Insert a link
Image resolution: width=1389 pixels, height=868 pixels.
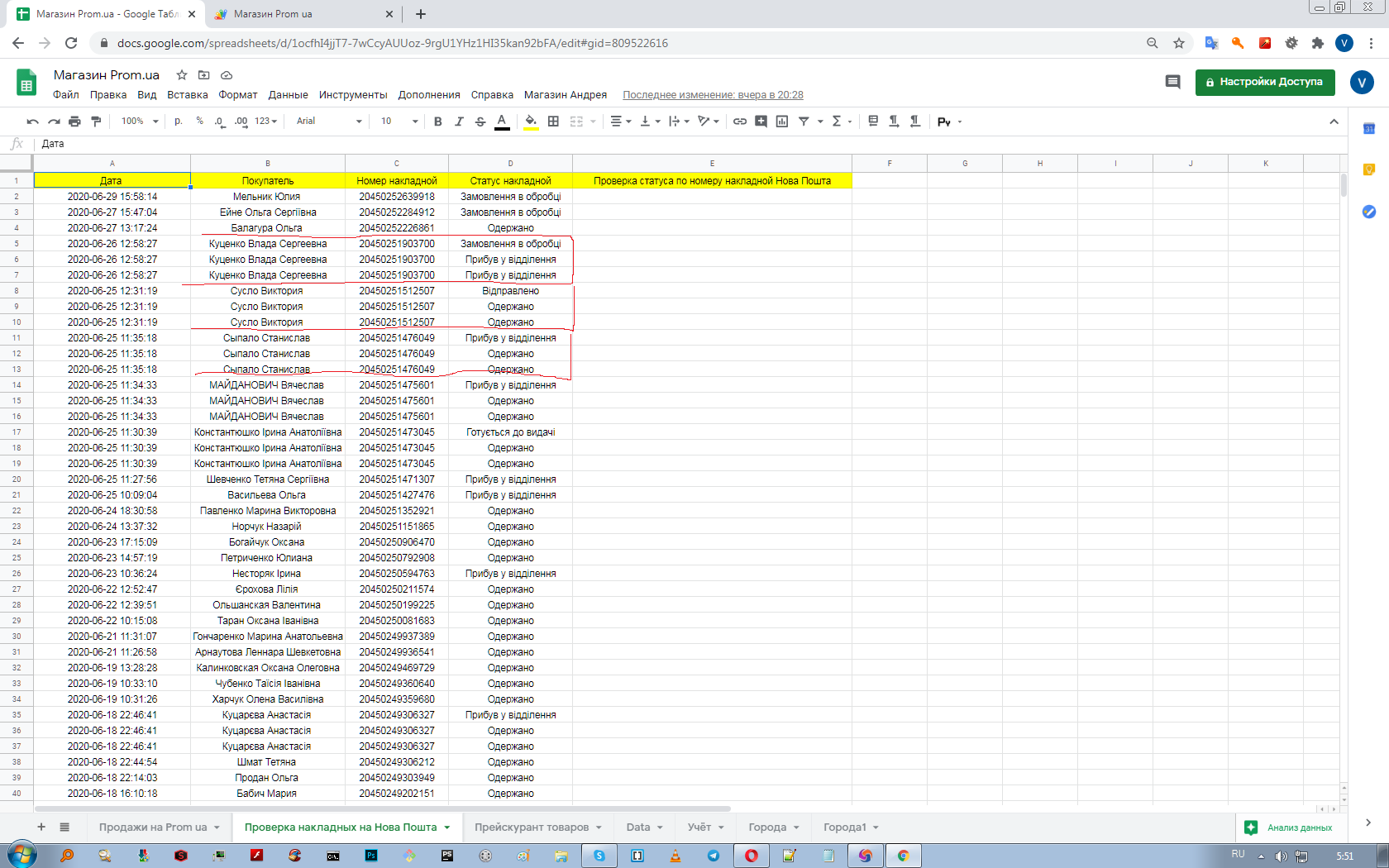[740, 122]
